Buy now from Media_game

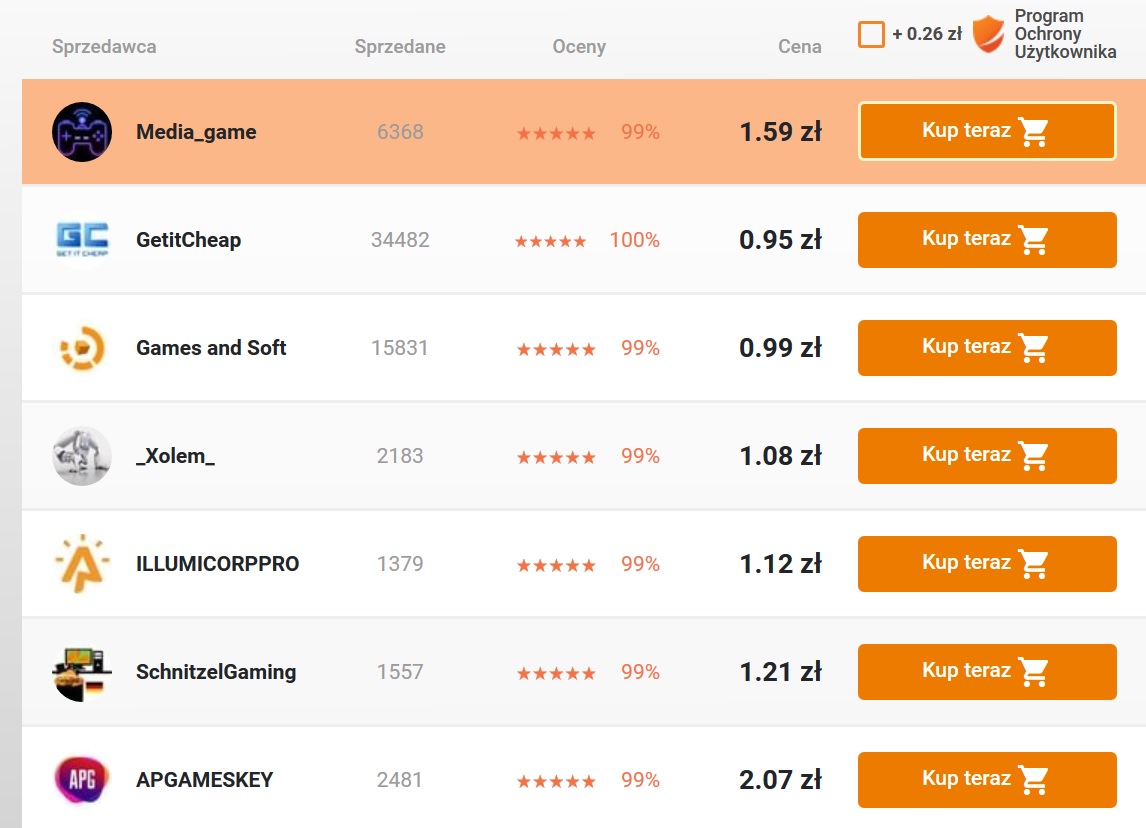tap(987, 131)
